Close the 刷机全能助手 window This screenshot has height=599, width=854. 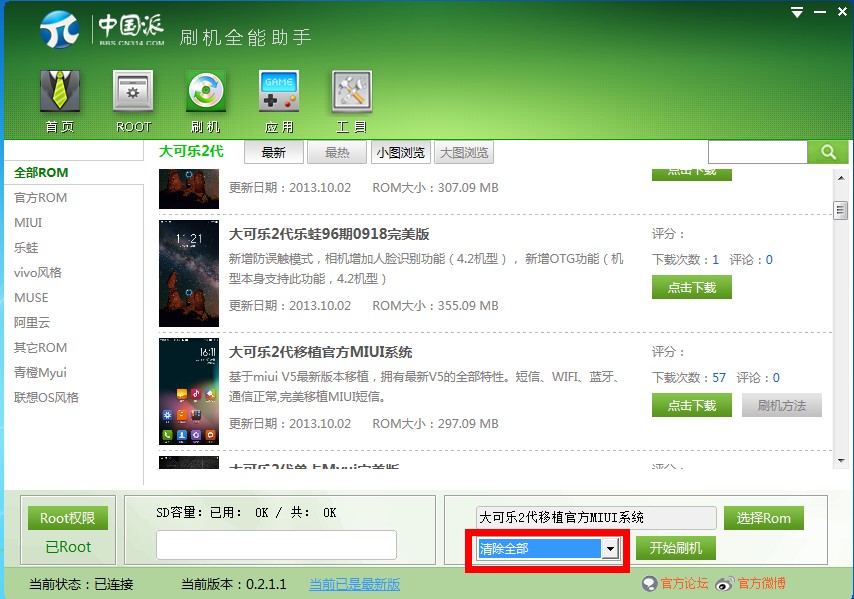pos(842,11)
